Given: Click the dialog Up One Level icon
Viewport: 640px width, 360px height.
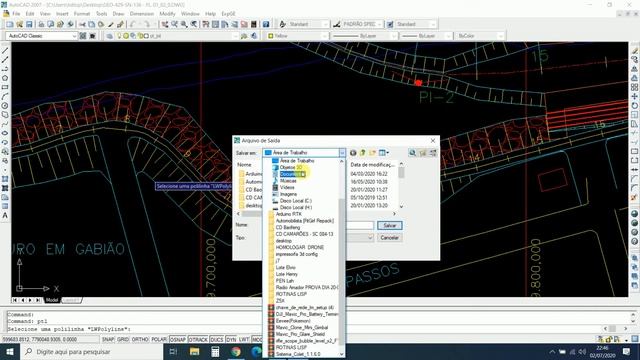Looking at the screenshot, I should coord(362,153).
